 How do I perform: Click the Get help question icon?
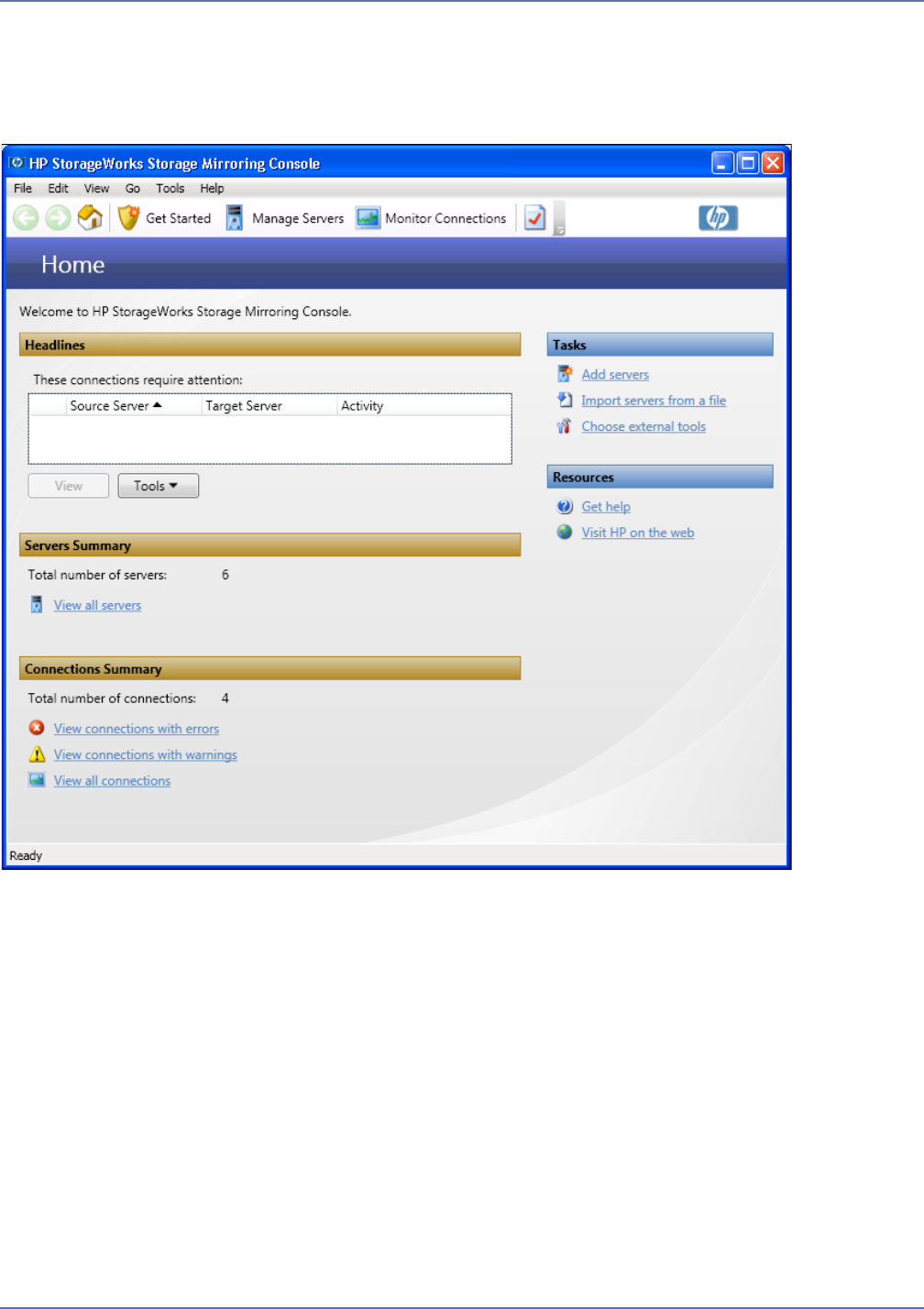(x=565, y=506)
